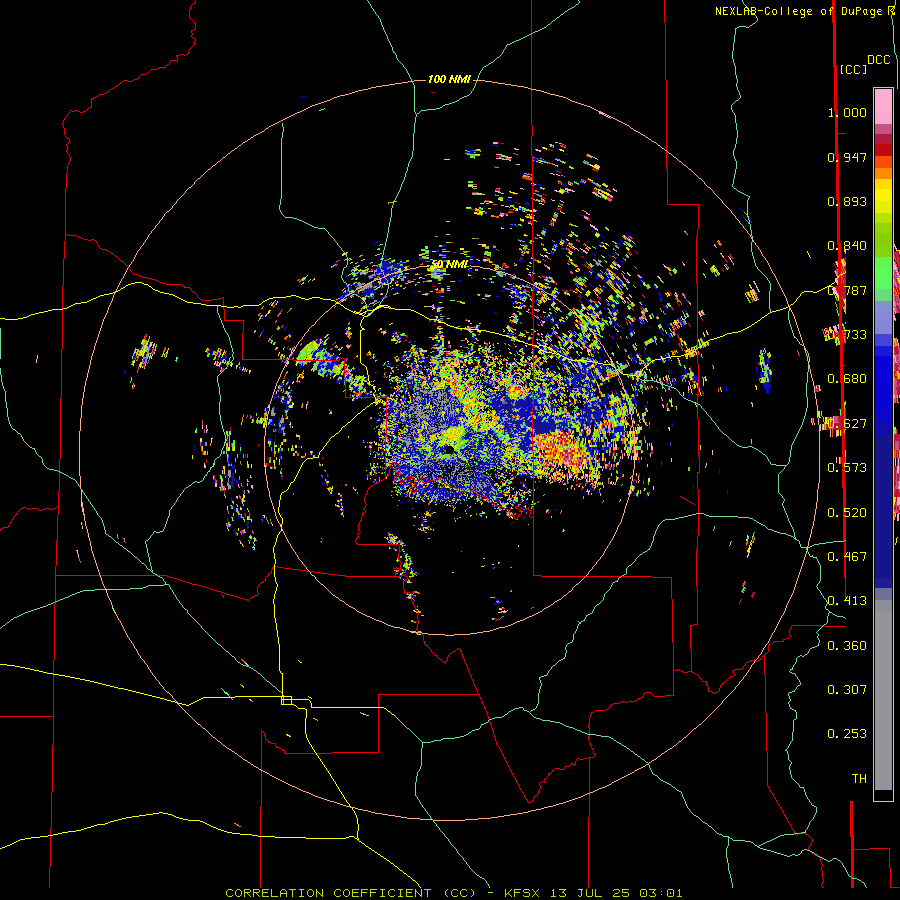This screenshot has height=900, width=900.
Task: Select the 50 NMI range ring label
Action: point(450,264)
